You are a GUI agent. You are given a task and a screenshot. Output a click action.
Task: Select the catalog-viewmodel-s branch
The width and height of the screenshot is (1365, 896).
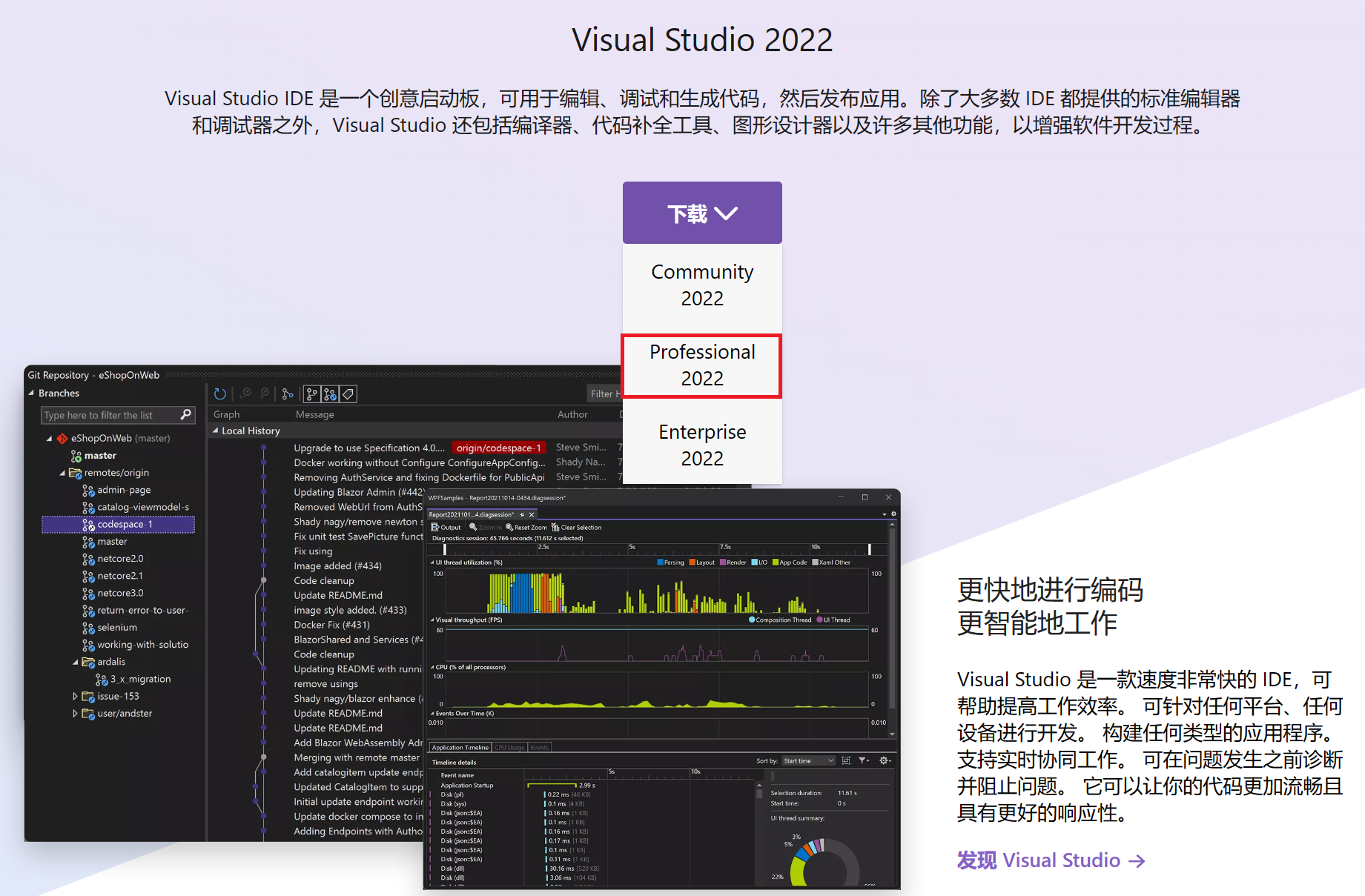(x=143, y=507)
